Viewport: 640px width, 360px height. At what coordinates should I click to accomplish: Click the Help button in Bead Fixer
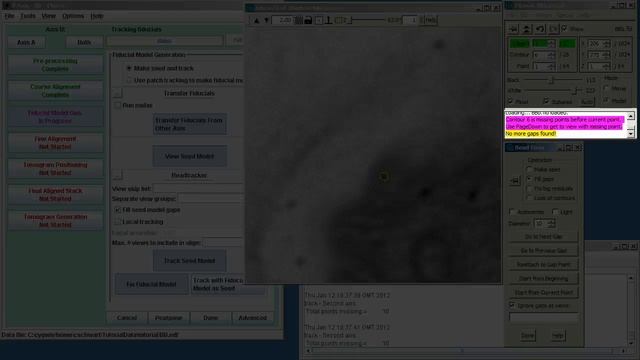tap(558, 336)
